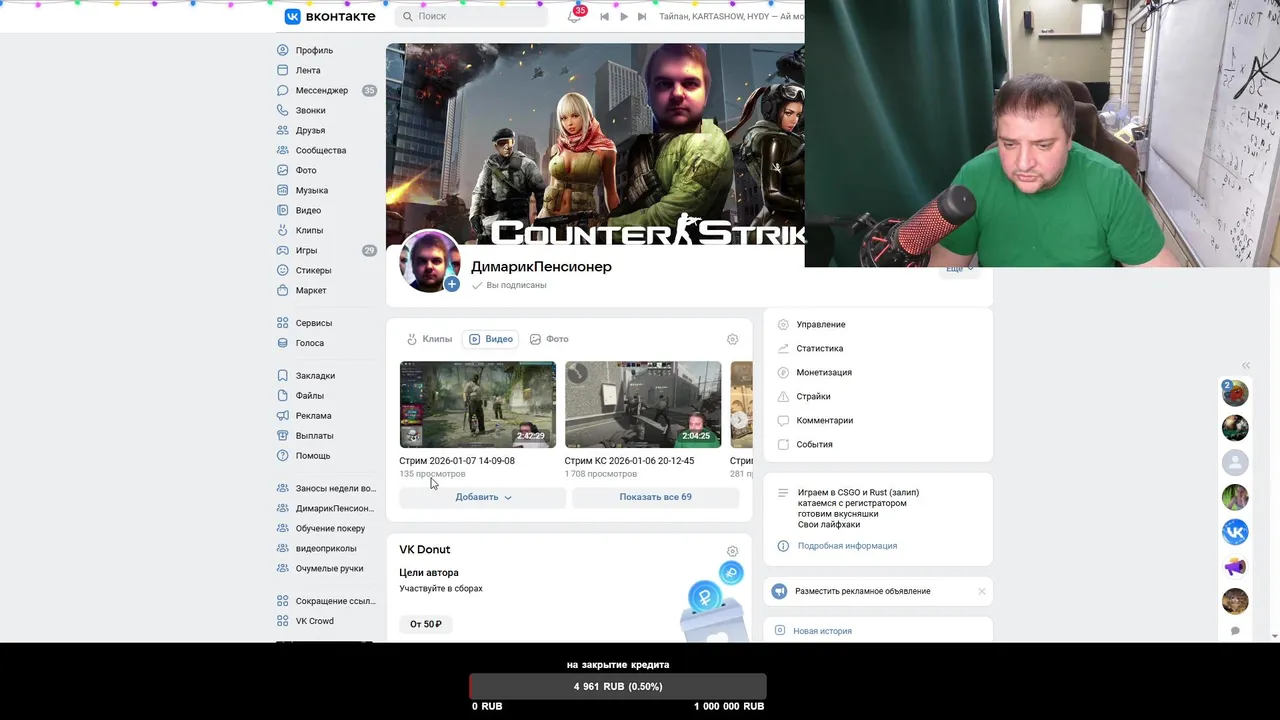Open Сообщества in sidebar
This screenshot has width=1280, height=720.
[x=320, y=150]
